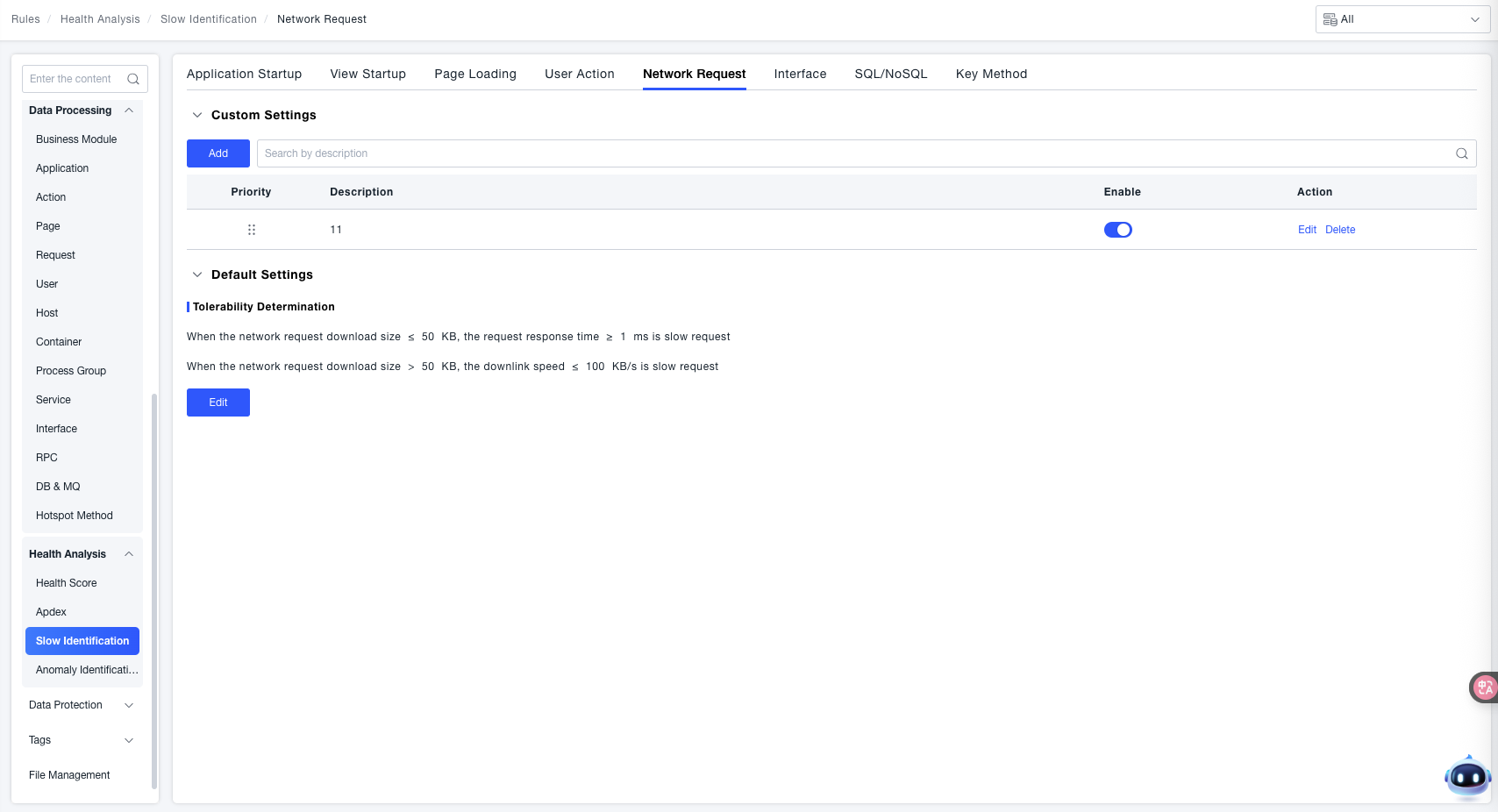Click the search icon in description search field

1461,153
